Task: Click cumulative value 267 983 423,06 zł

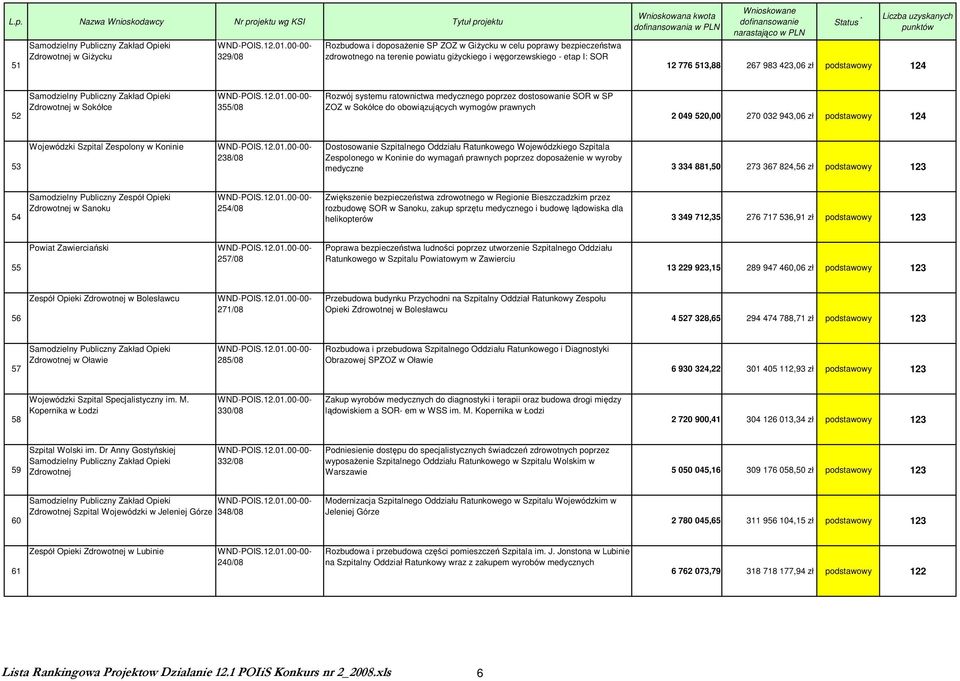Action: [779, 66]
